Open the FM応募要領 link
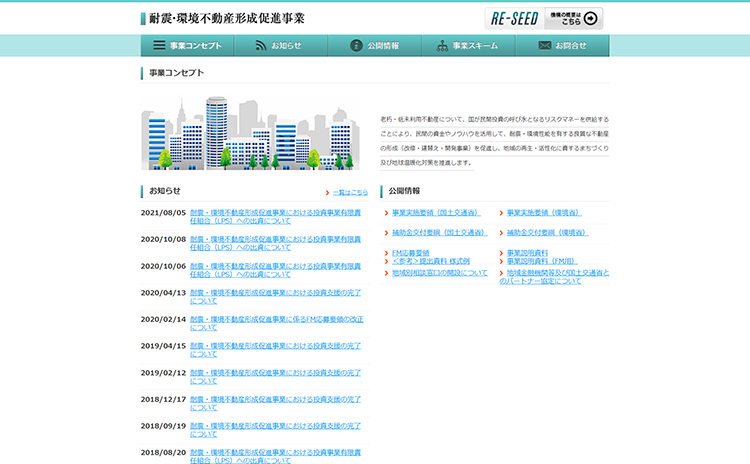 coord(410,252)
